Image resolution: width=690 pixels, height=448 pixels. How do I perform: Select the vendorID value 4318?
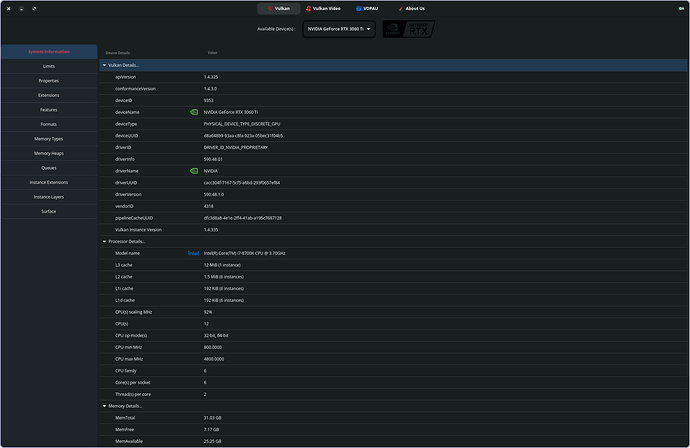pos(208,206)
